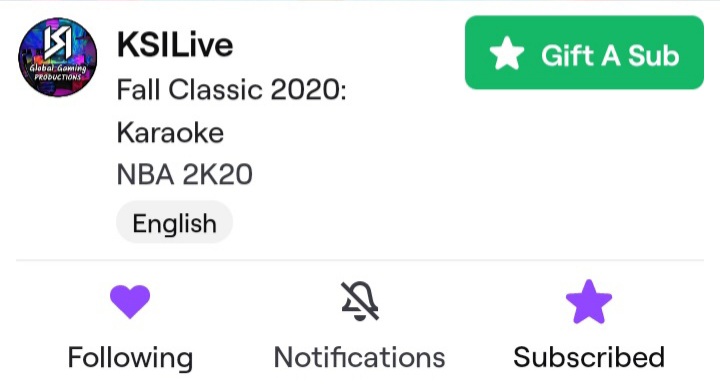Toggle subscription via the Subscribed label
The height and width of the screenshot is (386, 720).
tap(589, 357)
